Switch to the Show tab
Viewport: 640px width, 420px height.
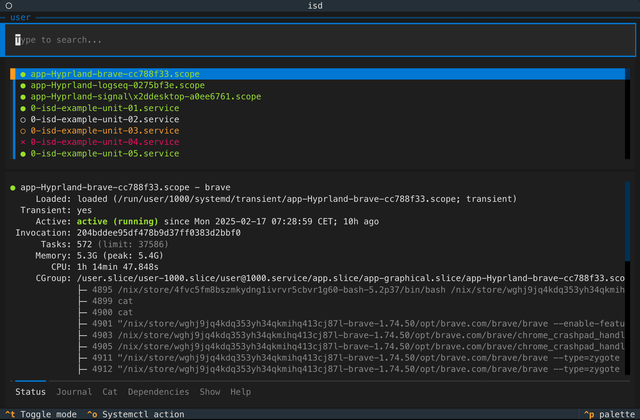(x=210, y=392)
